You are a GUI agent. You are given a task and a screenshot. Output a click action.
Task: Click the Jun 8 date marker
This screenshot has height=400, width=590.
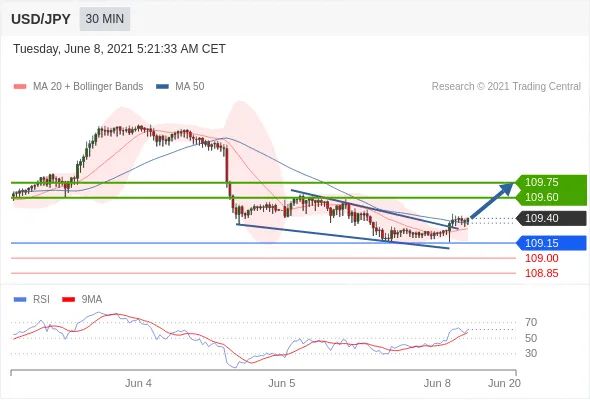coord(437,383)
